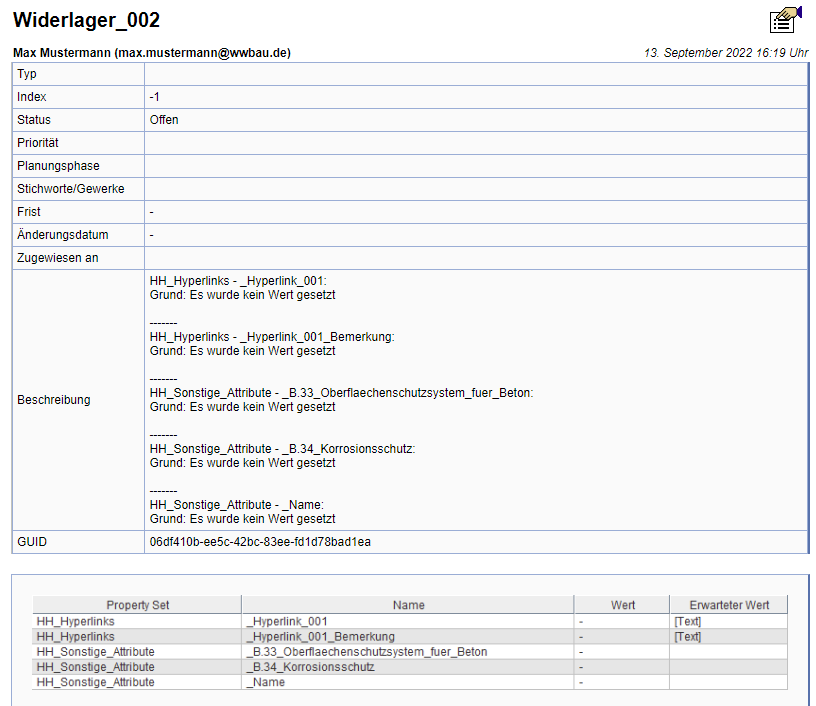Image resolution: width=816 pixels, height=706 pixels.
Task: Click the Stichworte/Gewerke row label
Action: click(71, 189)
